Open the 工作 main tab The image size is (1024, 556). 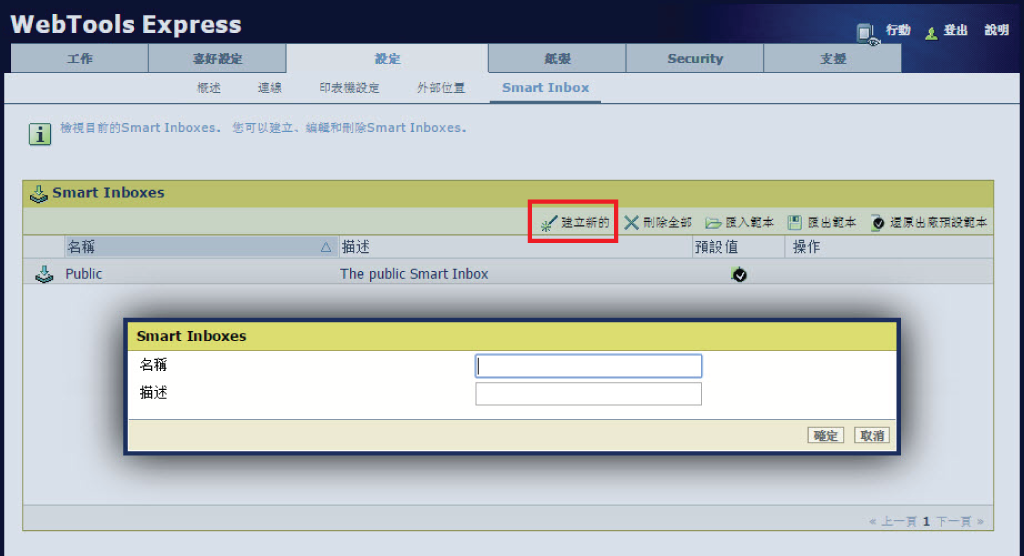click(x=80, y=58)
